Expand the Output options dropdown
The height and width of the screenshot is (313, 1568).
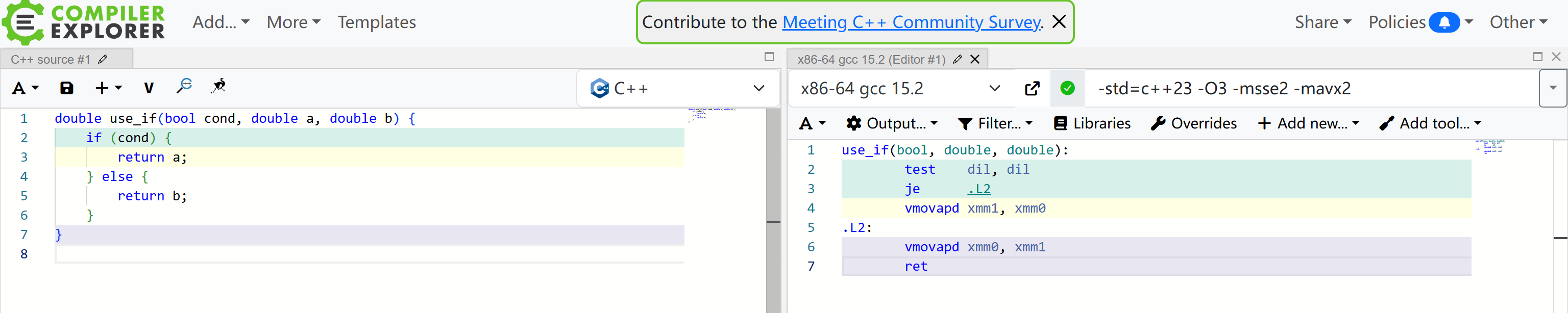click(892, 123)
